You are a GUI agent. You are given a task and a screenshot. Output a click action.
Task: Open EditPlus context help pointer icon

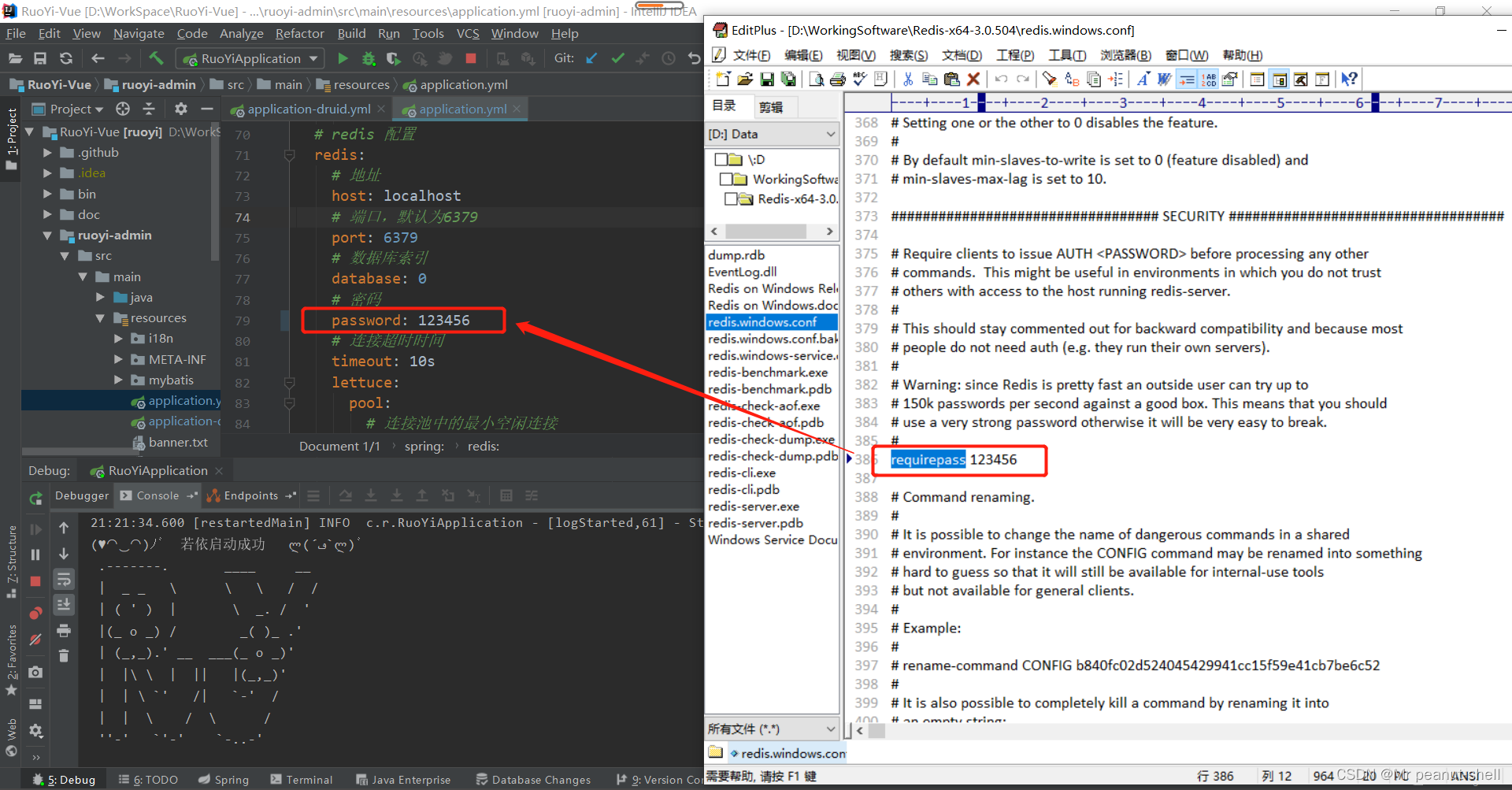[x=1349, y=79]
